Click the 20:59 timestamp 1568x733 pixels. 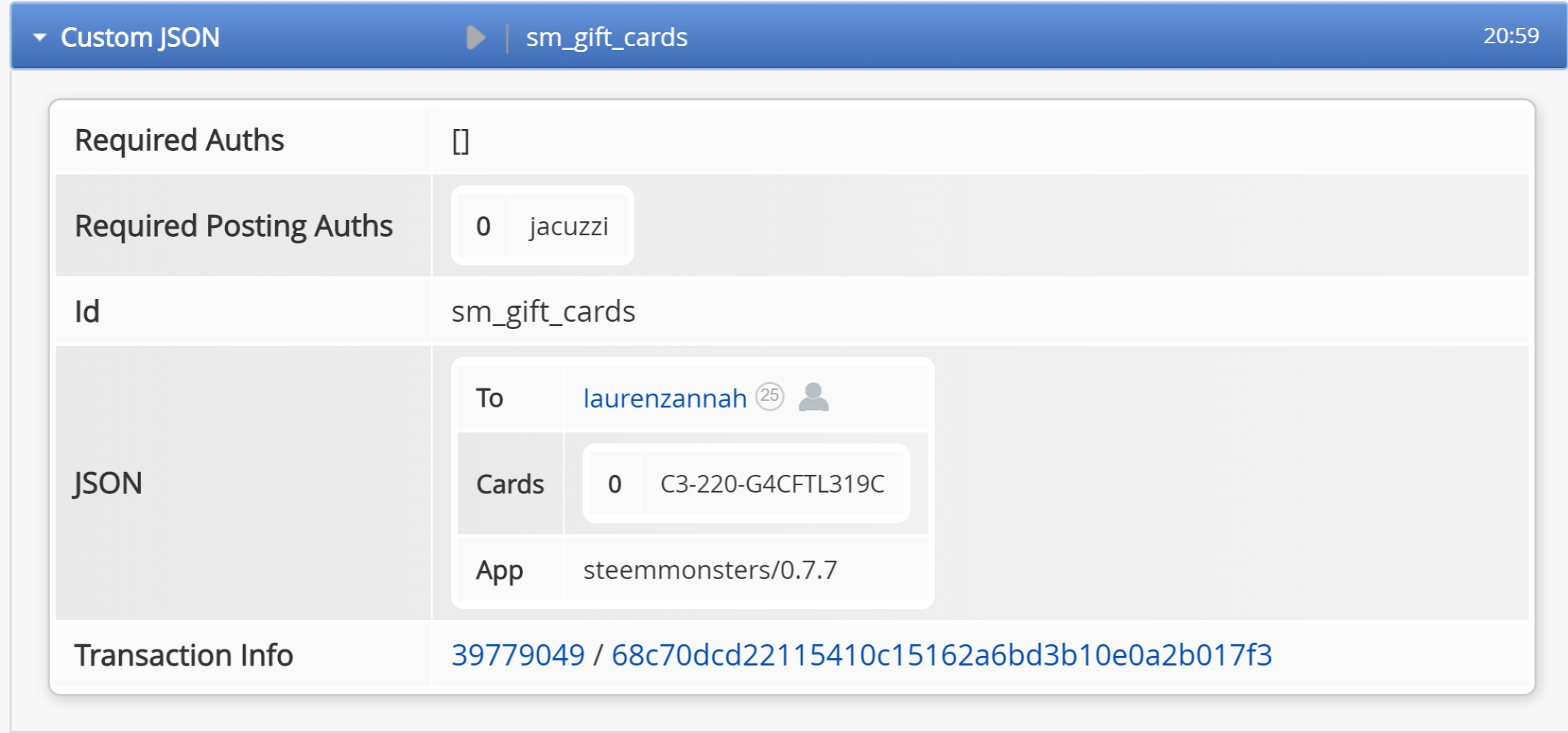[1511, 36]
